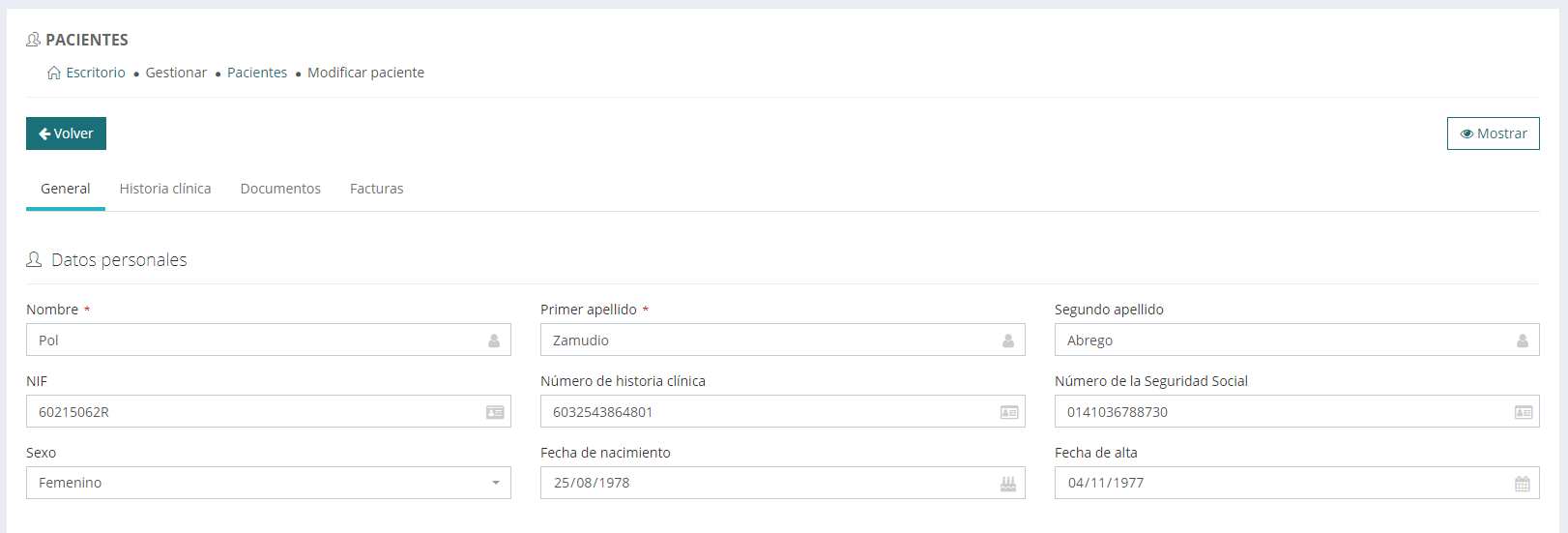Open the Documentos tab
1568x533 pixels.
point(280,189)
